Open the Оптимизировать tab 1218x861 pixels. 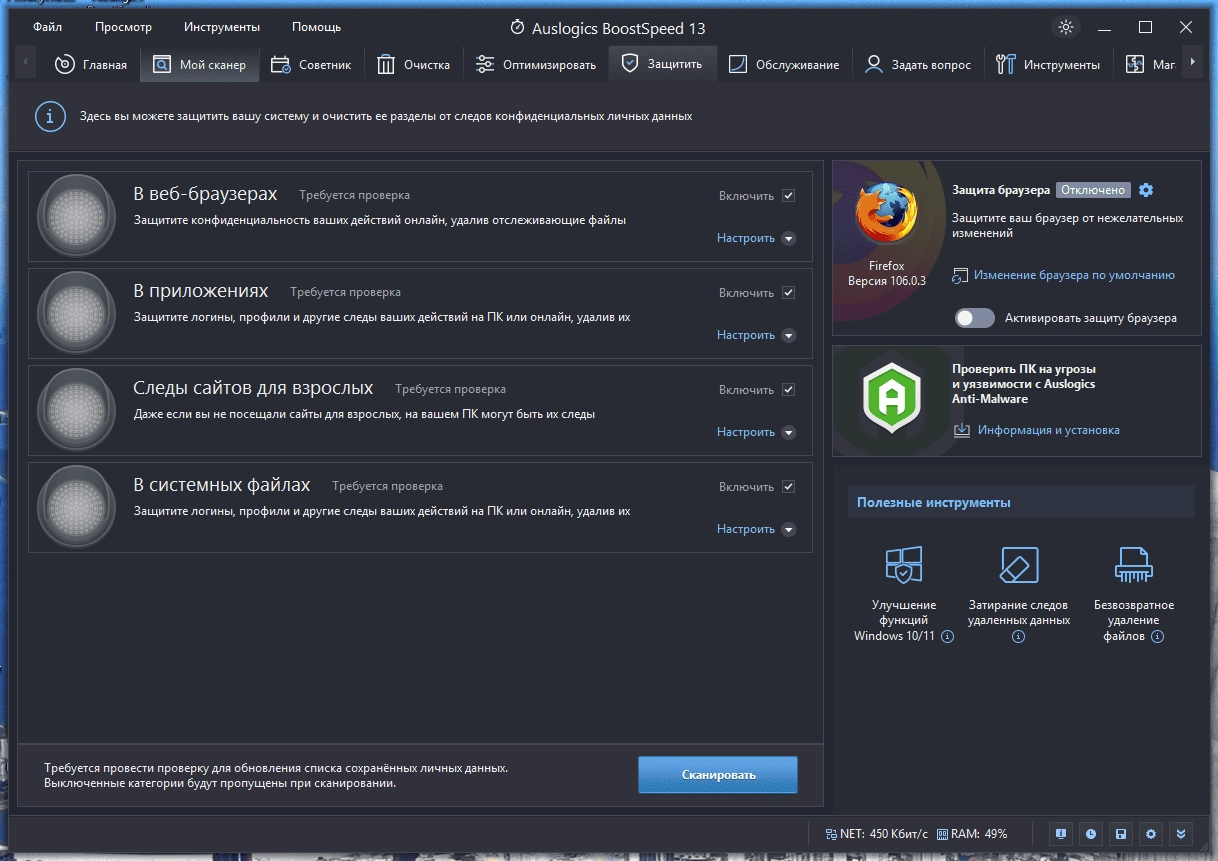535,65
